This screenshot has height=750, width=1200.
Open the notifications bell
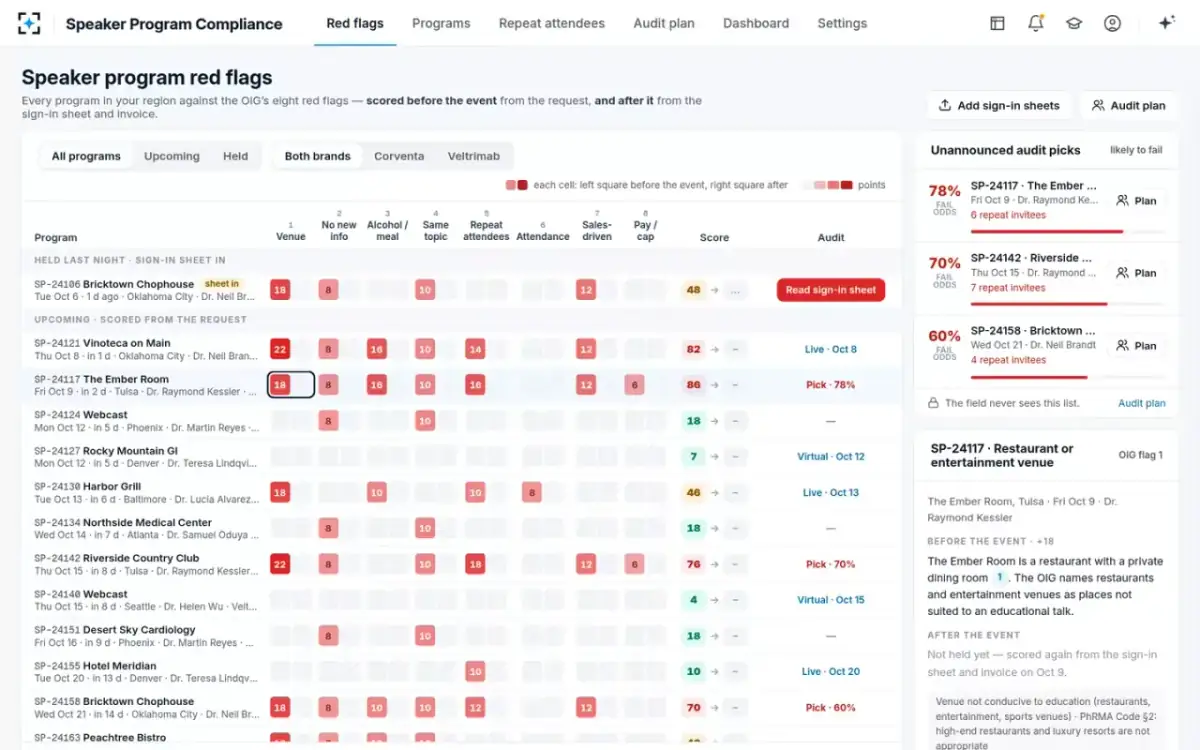[1035, 23]
